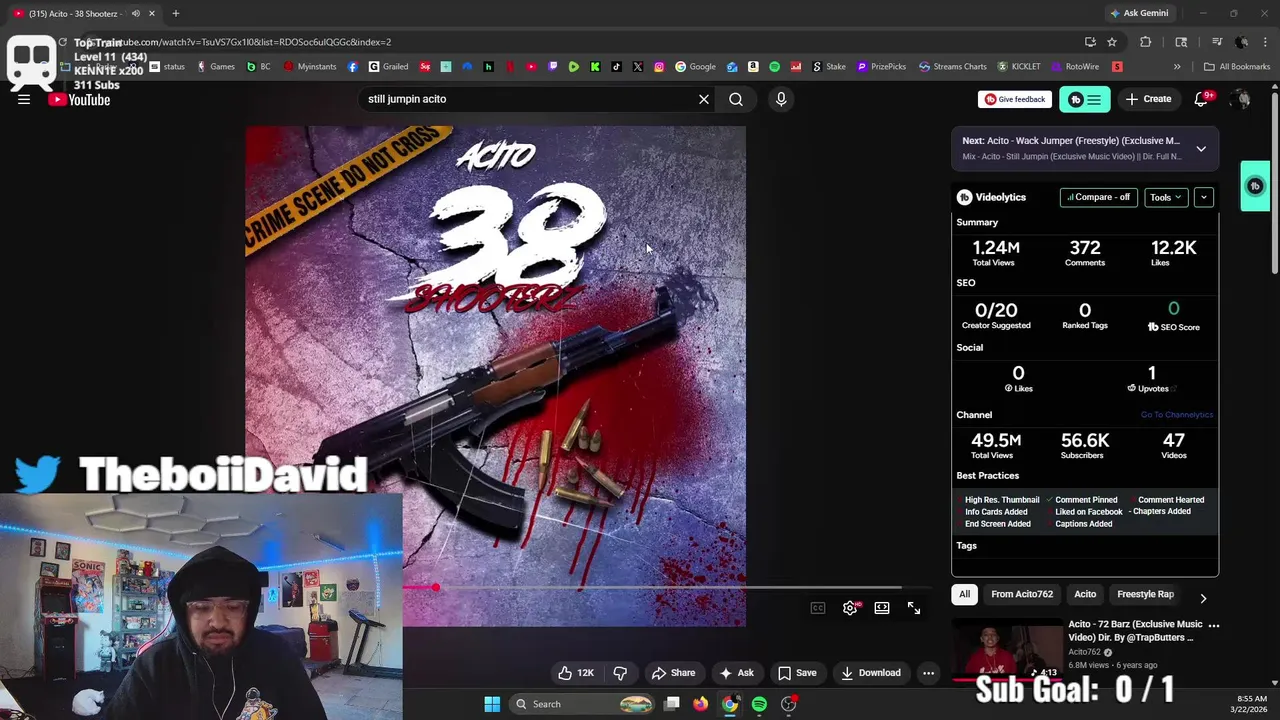Click the Windows taskbar Search box
Image resolution: width=1280 pixels, height=720 pixels.
tap(583, 704)
